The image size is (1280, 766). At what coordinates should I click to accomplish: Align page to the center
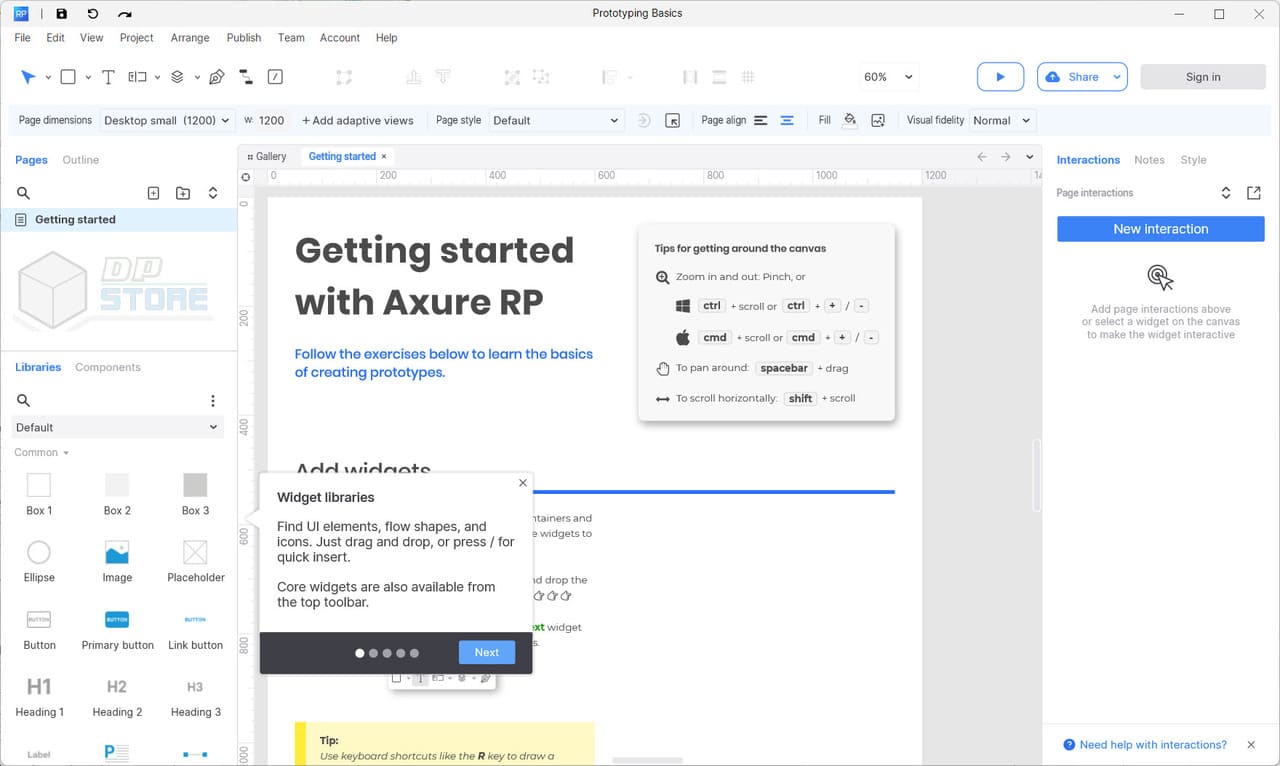point(788,120)
